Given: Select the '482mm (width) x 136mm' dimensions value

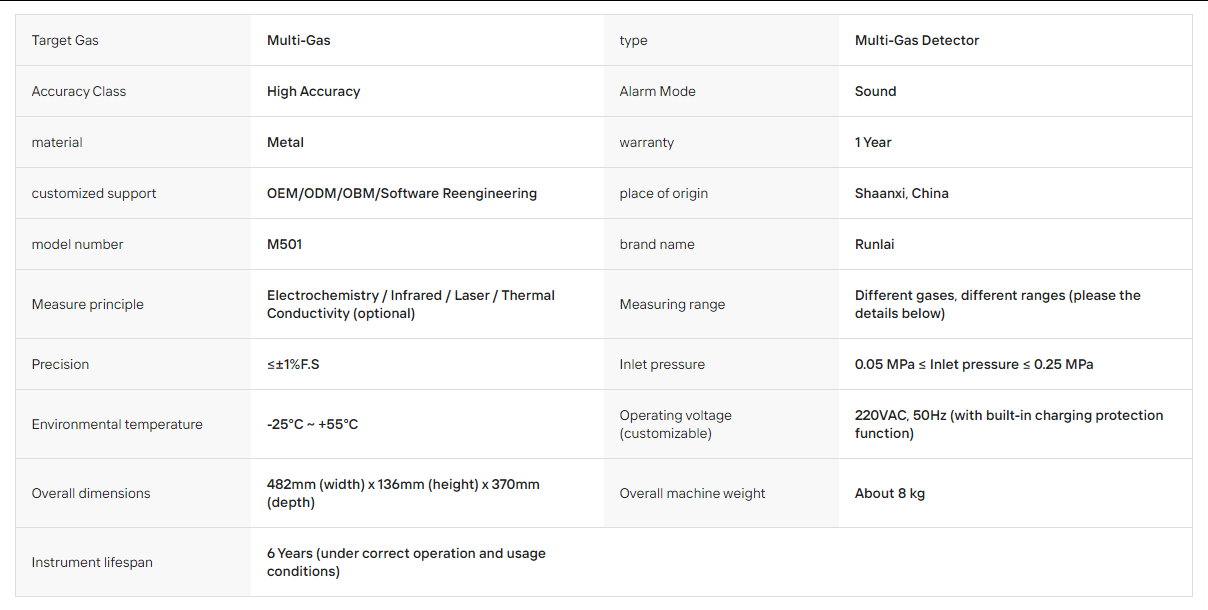Looking at the screenshot, I should coord(403,493).
